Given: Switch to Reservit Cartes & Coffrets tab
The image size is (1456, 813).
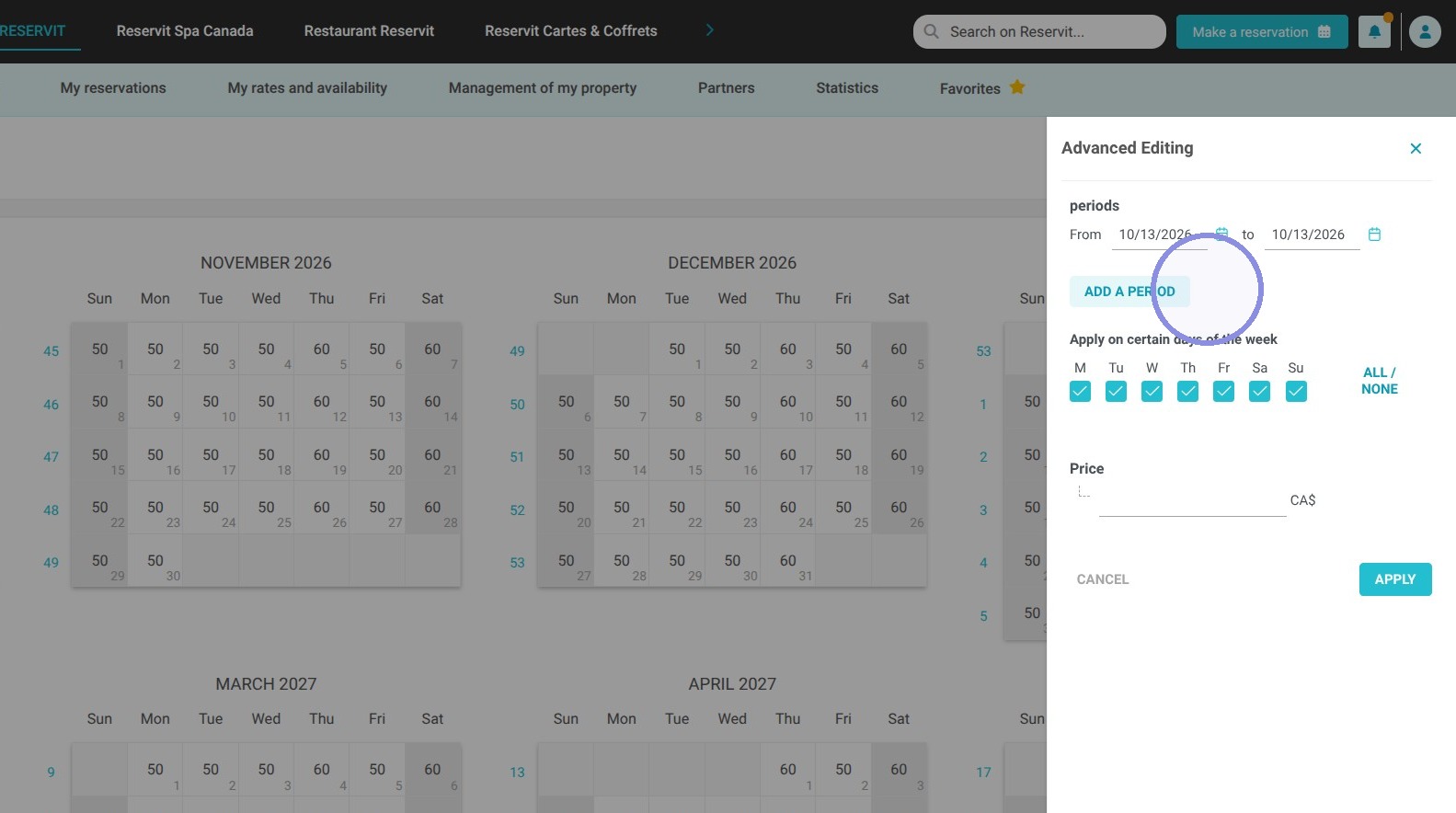Looking at the screenshot, I should point(571,30).
